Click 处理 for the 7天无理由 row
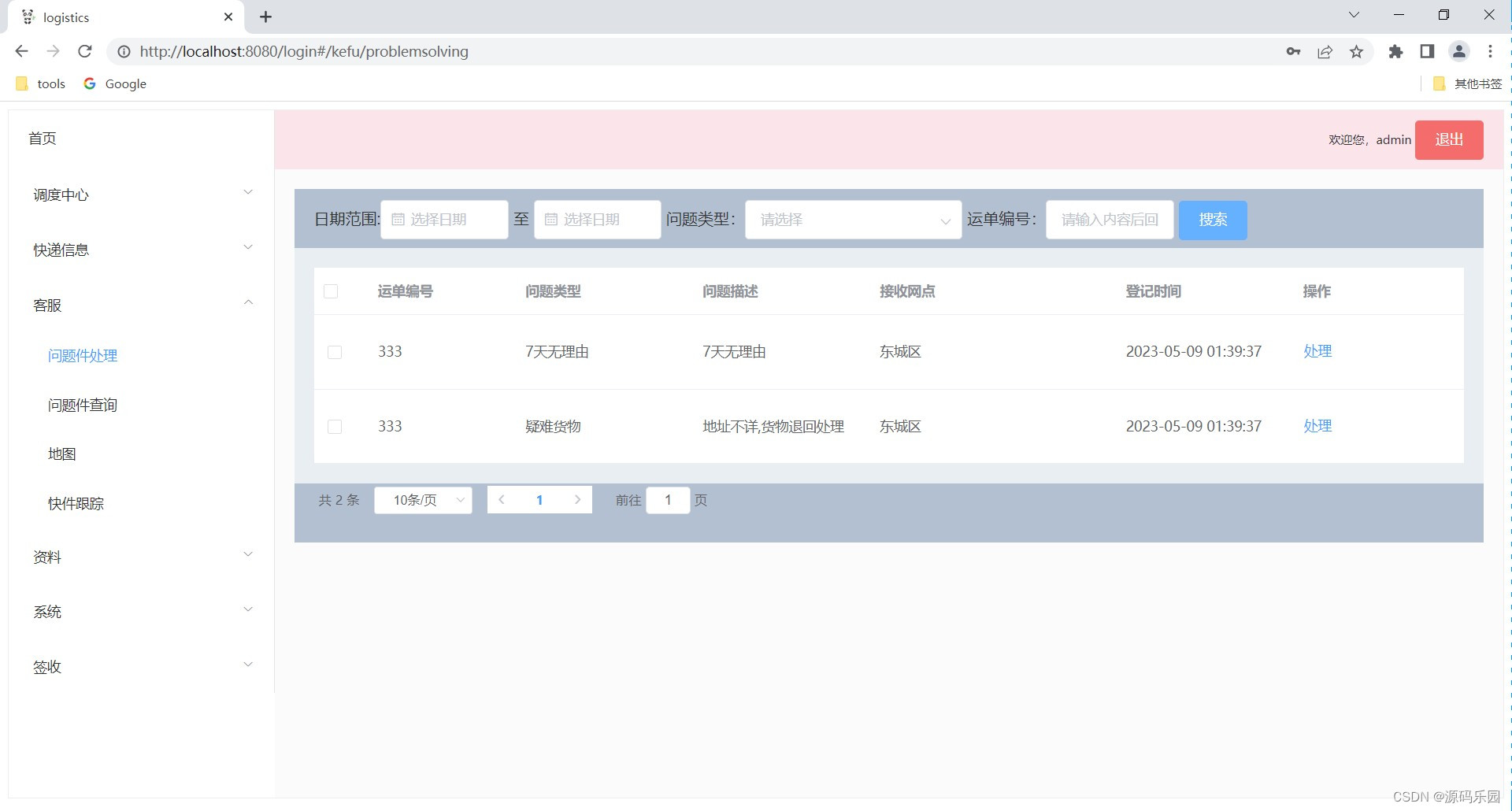Viewport: 1512px width, 811px height. click(x=1317, y=351)
